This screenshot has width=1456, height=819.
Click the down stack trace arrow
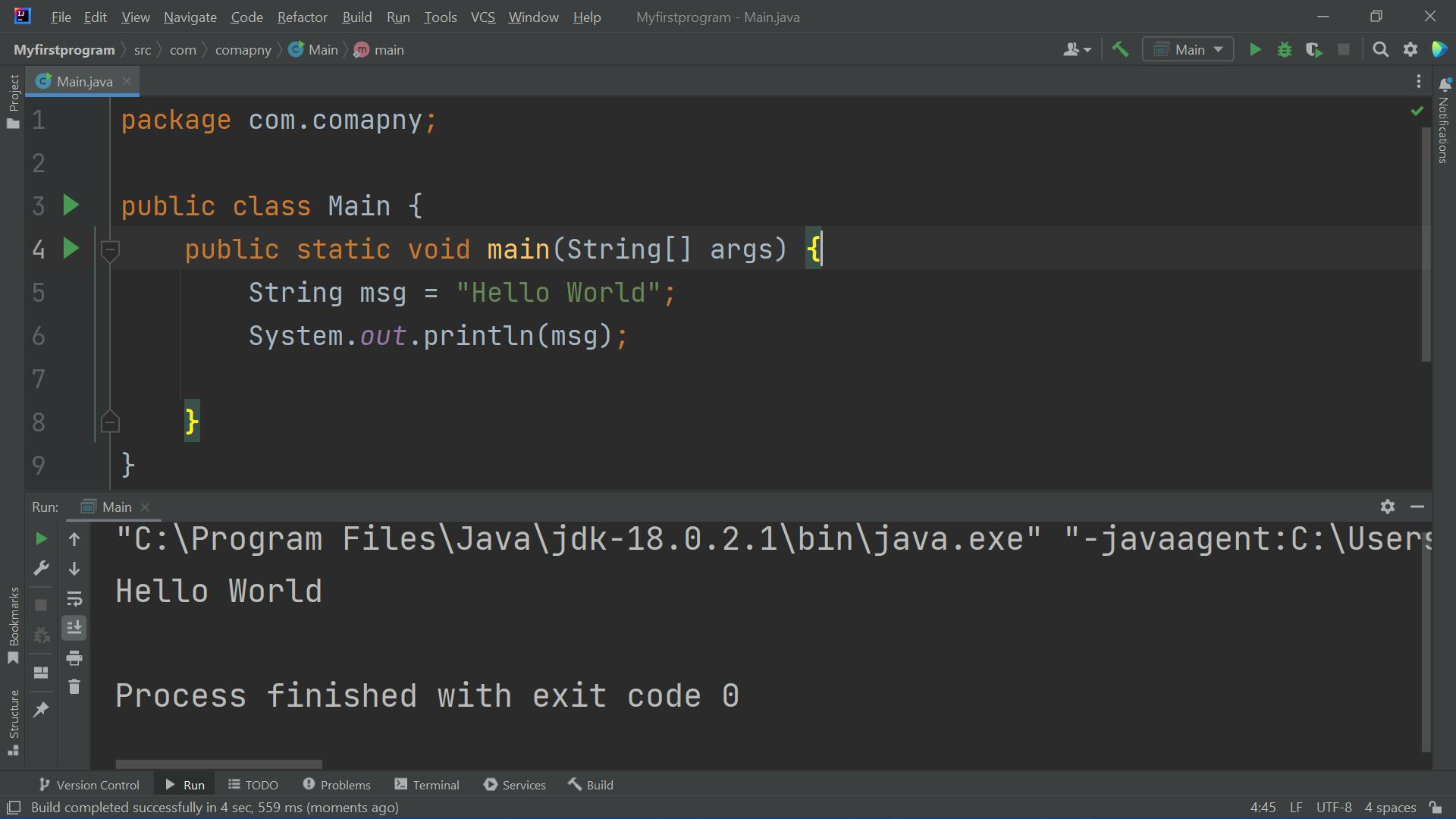(x=74, y=569)
